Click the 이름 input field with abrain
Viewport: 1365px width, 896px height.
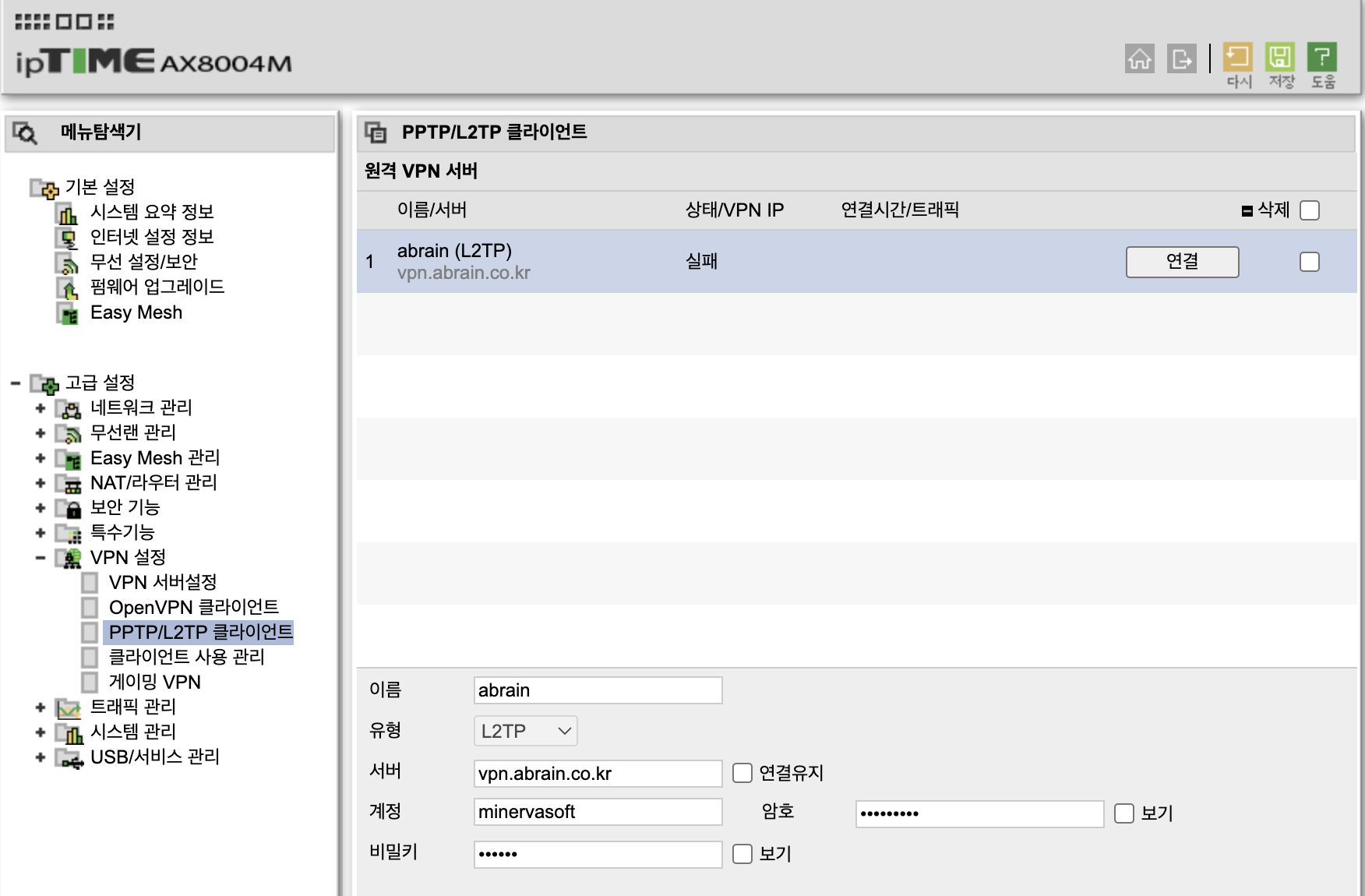tap(598, 690)
